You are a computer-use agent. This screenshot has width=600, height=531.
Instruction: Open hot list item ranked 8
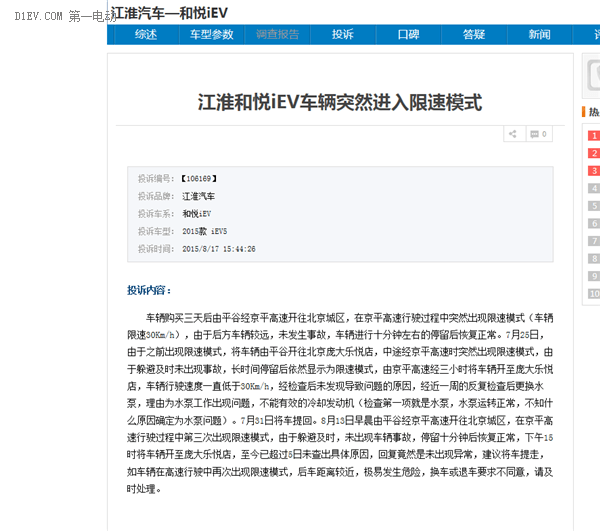pos(594,259)
